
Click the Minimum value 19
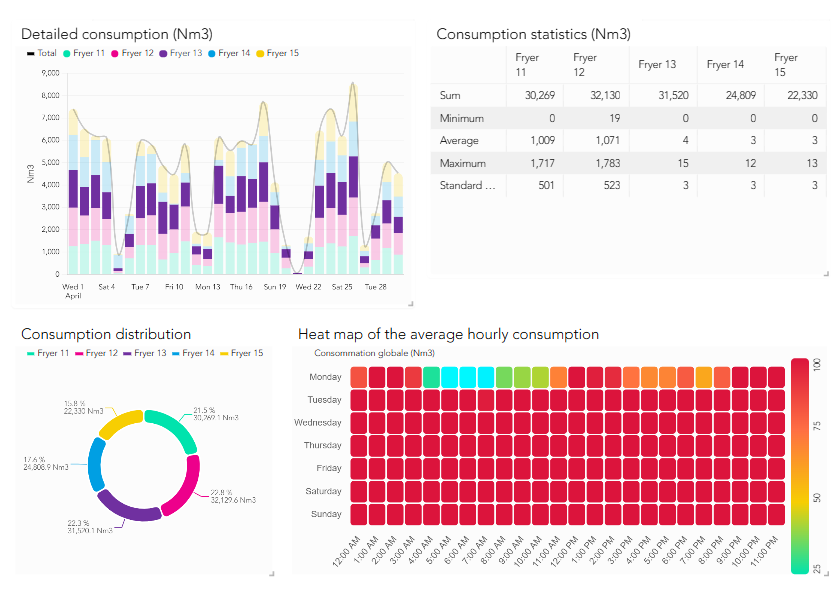click(x=615, y=118)
